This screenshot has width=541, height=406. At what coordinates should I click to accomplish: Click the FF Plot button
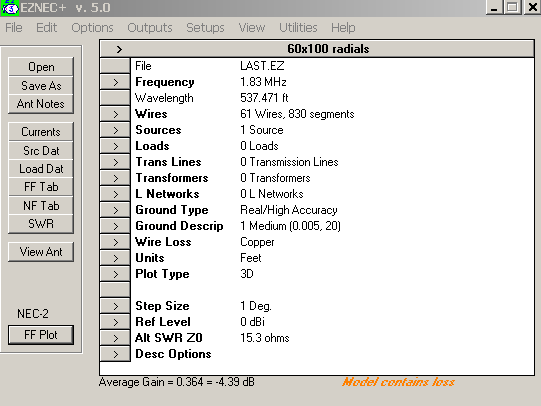pos(41,335)
